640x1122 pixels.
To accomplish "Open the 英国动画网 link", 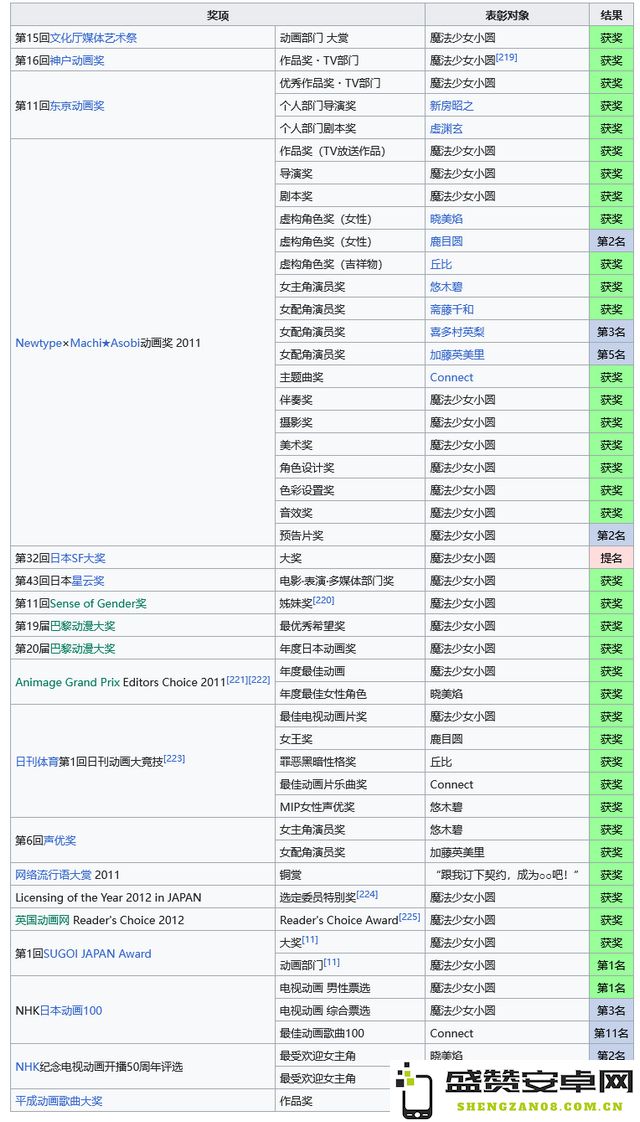I will tap(42, 920).
